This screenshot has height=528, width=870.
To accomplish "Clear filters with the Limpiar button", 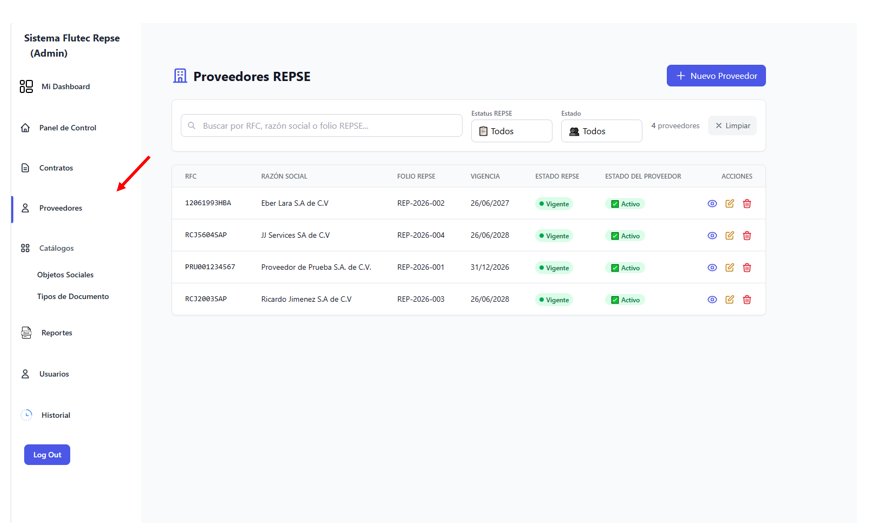I will pyautogui.click(x=732, y=126).
